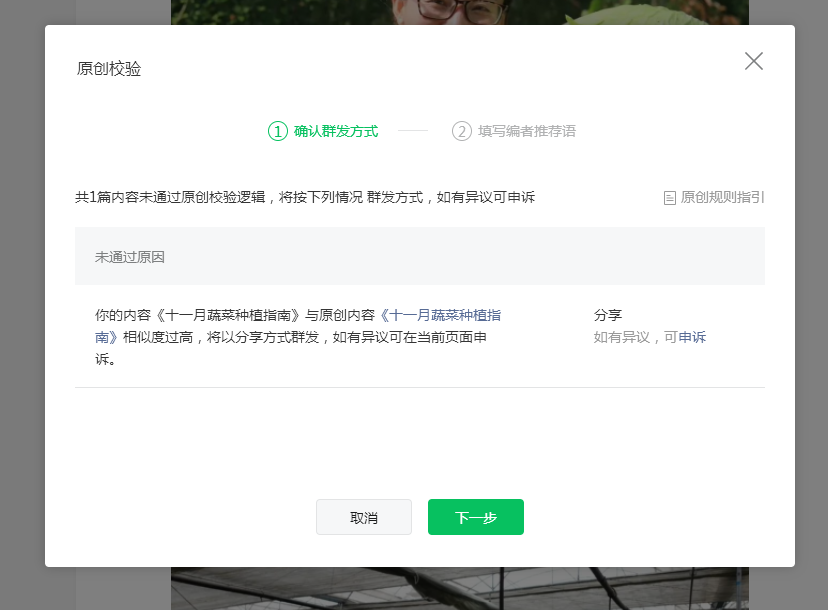Click the 取消 button
Viewport: 828px width, 610px height.
[x=364, y=517]
